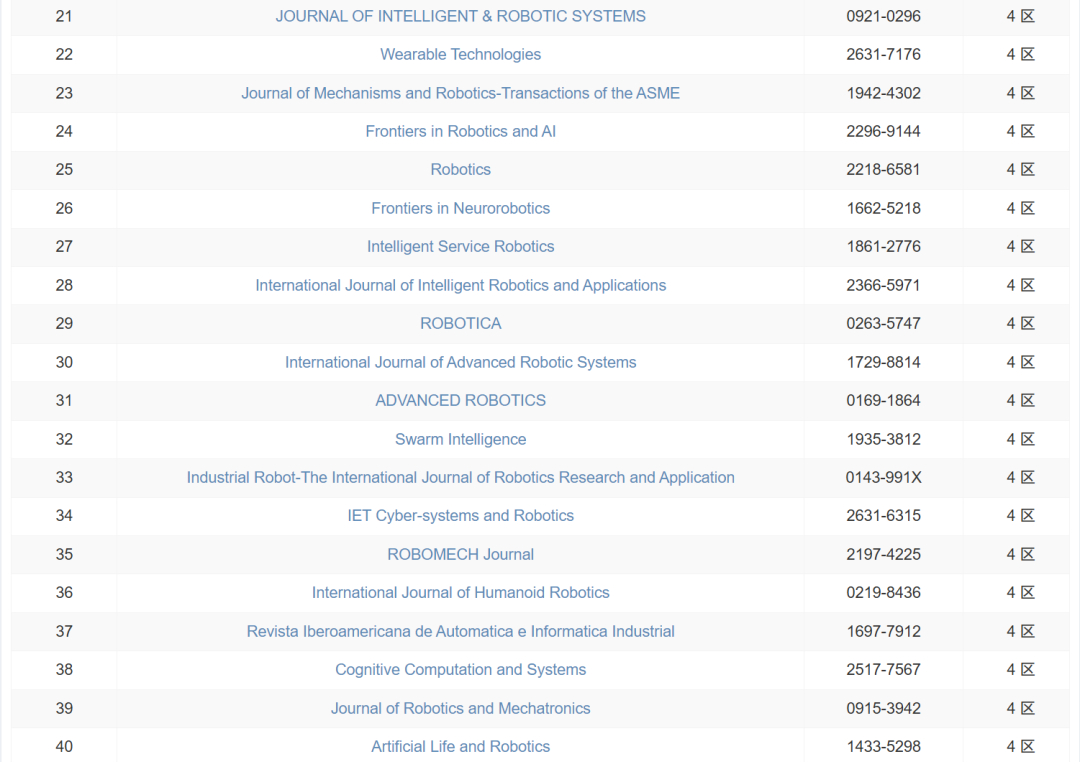Click row number 33 cell
Screen dimensions: 1080x762
click(x=64, y=477)
